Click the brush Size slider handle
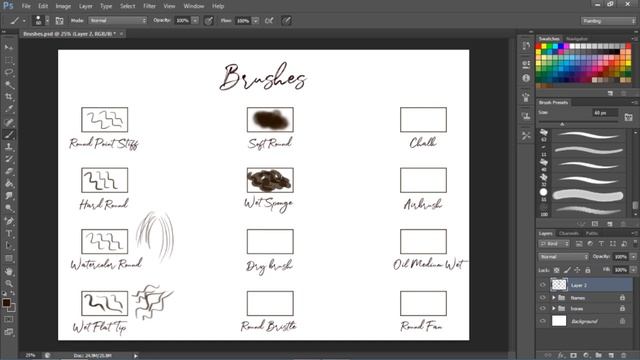 tap(562, 123)
